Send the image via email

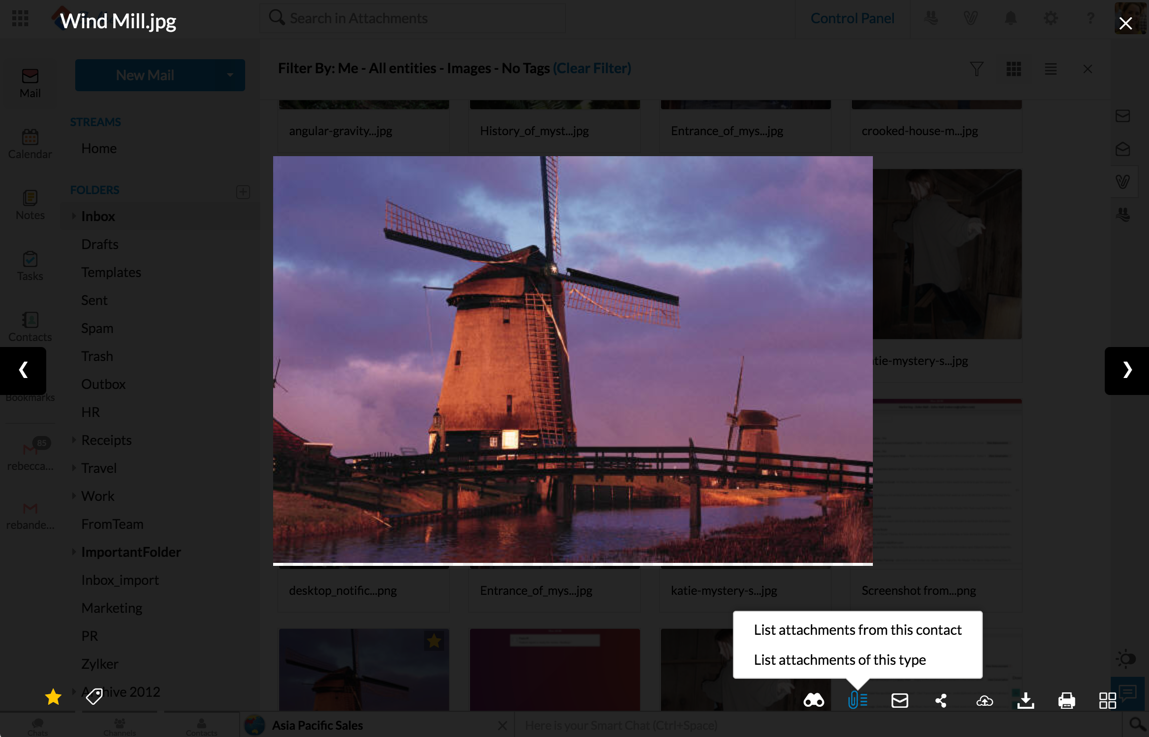pos(899,700)
